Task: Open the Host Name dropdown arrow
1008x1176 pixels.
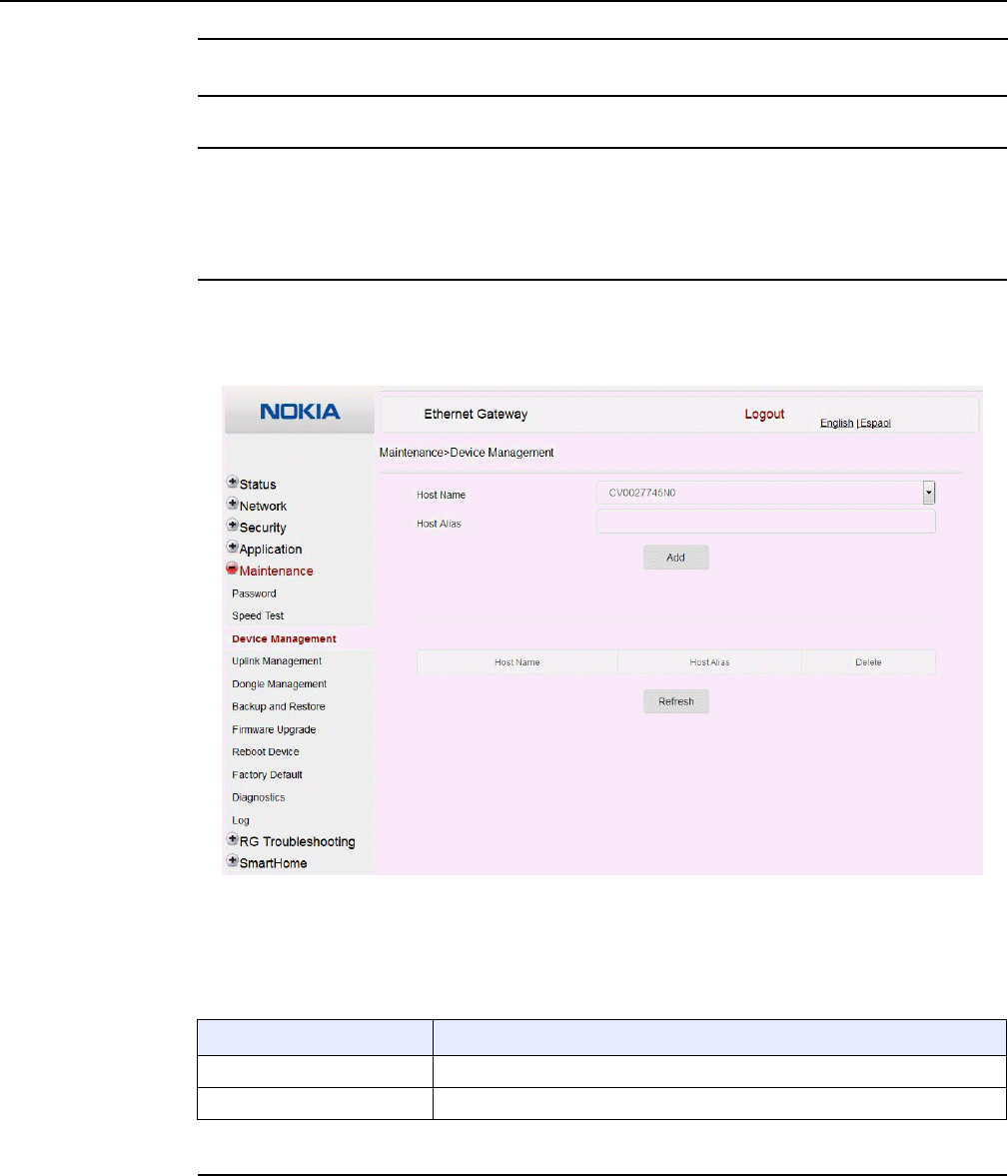Action: click(x=928, y=493)
